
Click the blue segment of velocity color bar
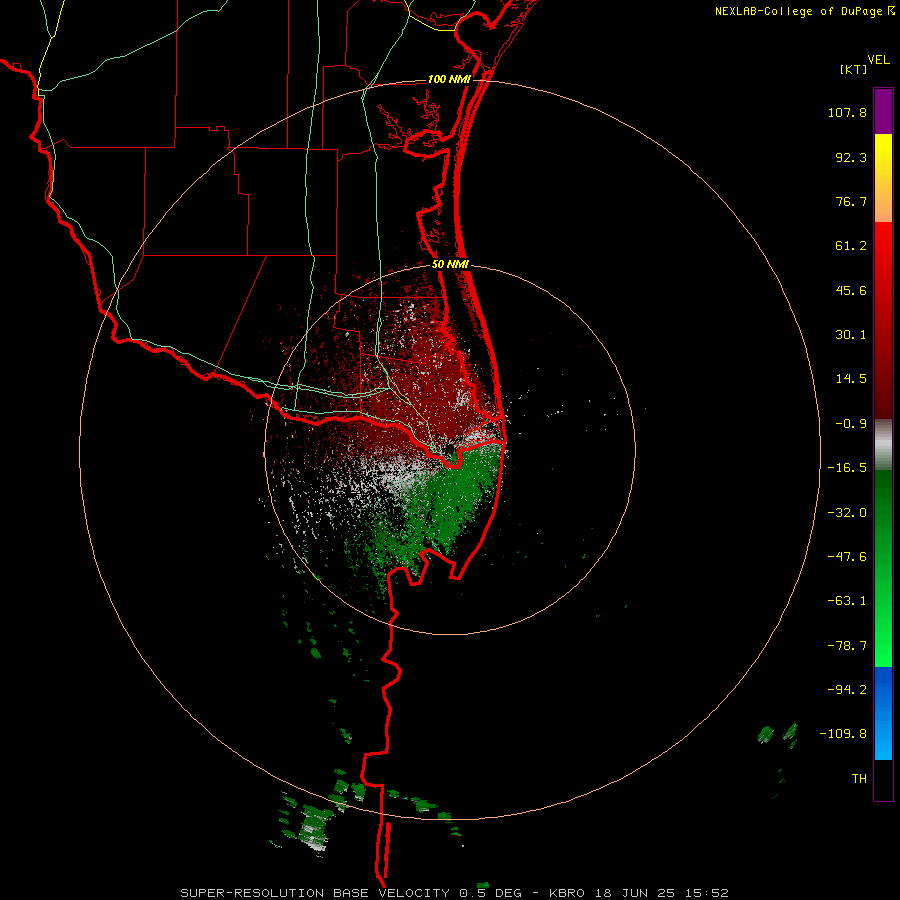click(883, 713)
